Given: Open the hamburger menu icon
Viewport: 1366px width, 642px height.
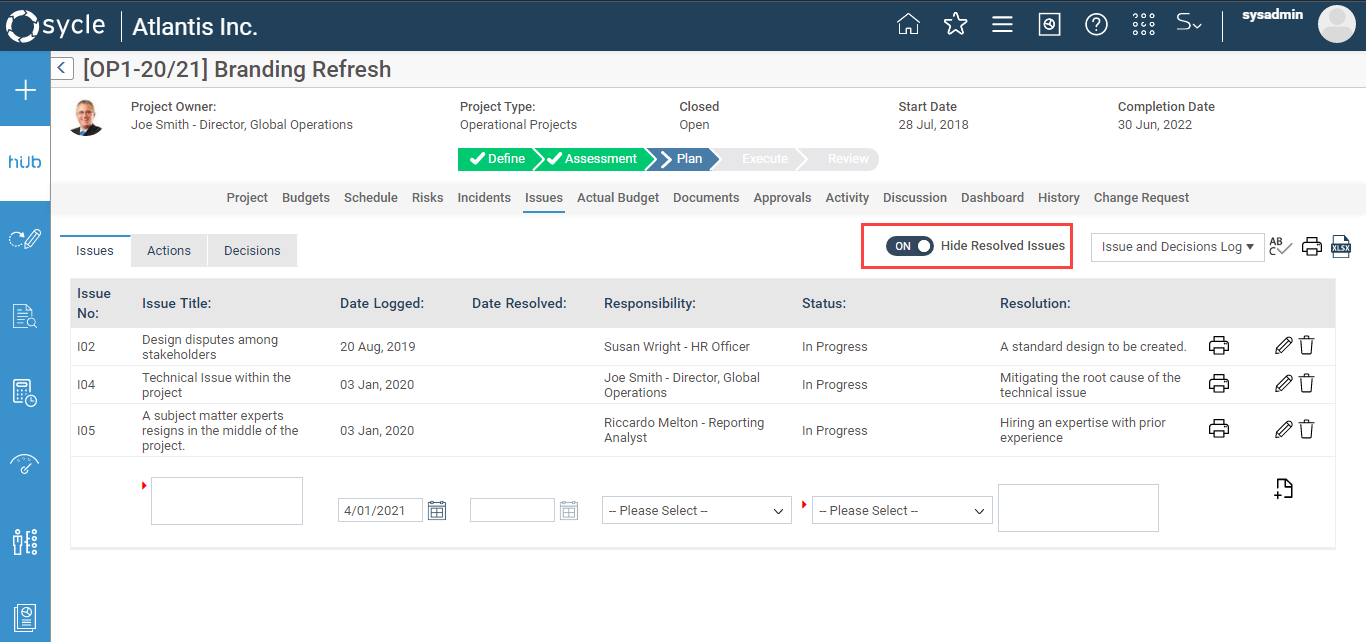Looking at the screenshot, I should click(x=1002, y=24).
